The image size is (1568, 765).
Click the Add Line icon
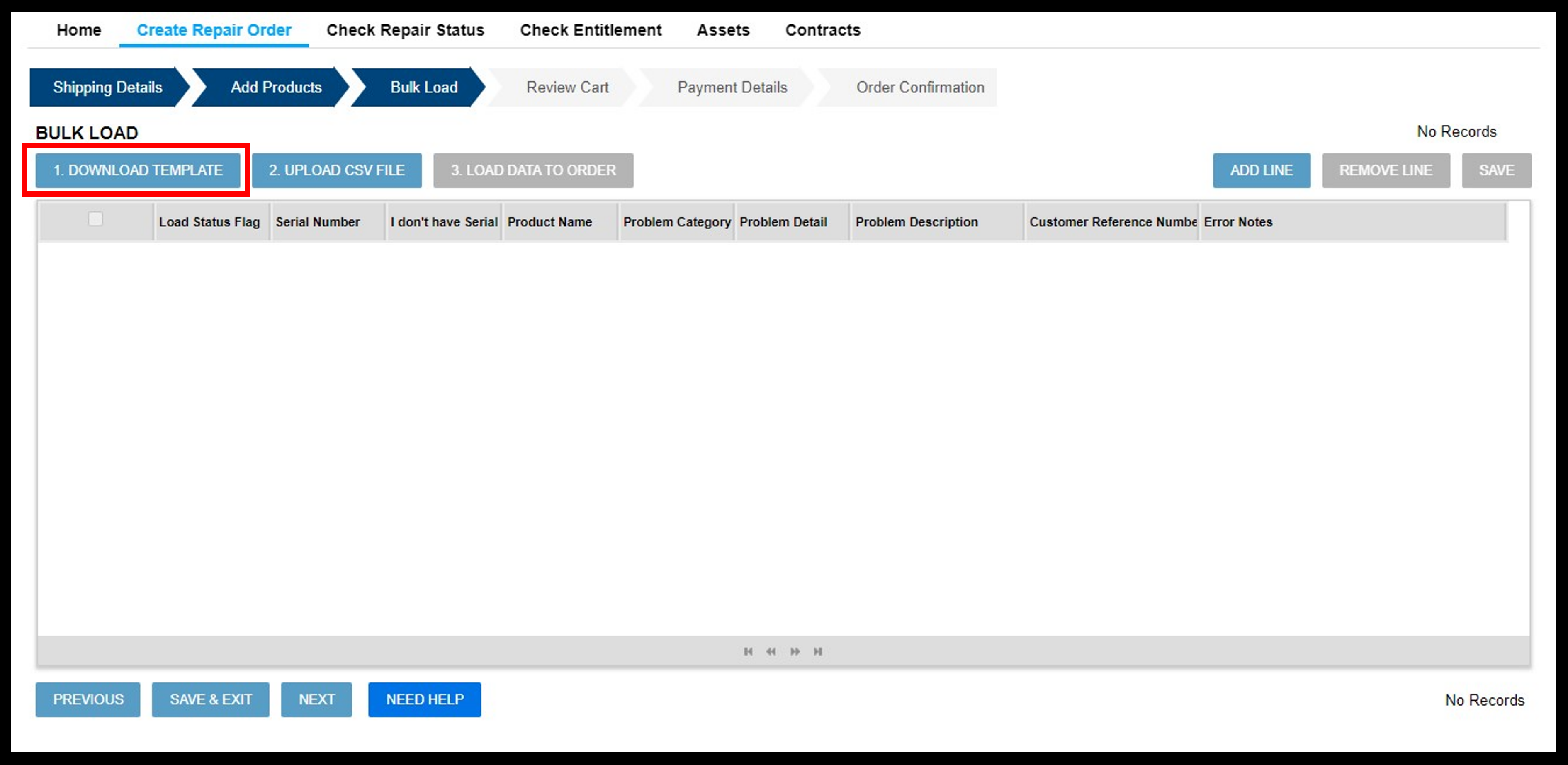coord(1261,170)
